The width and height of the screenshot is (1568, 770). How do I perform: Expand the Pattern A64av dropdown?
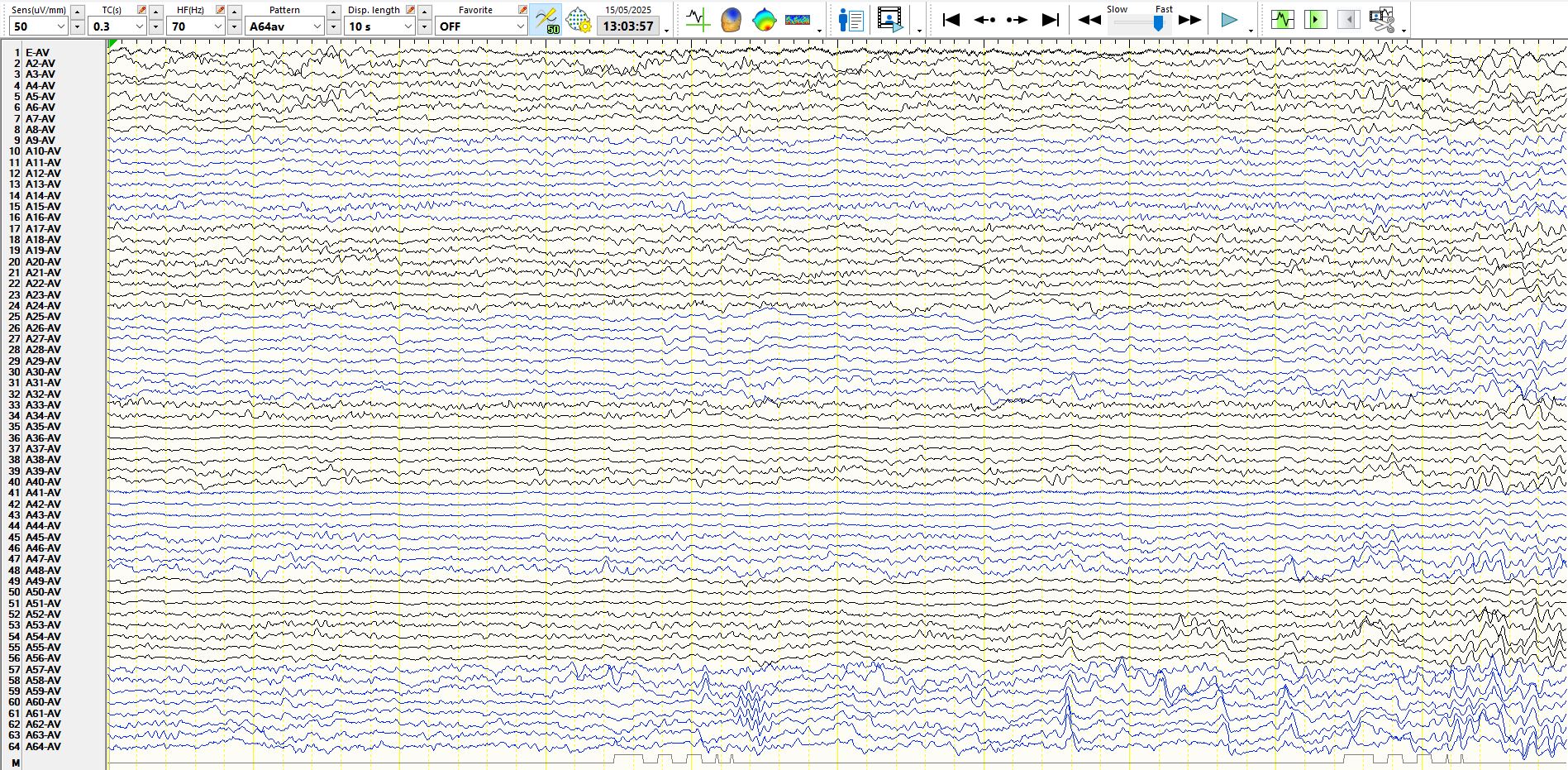point(317,26)
